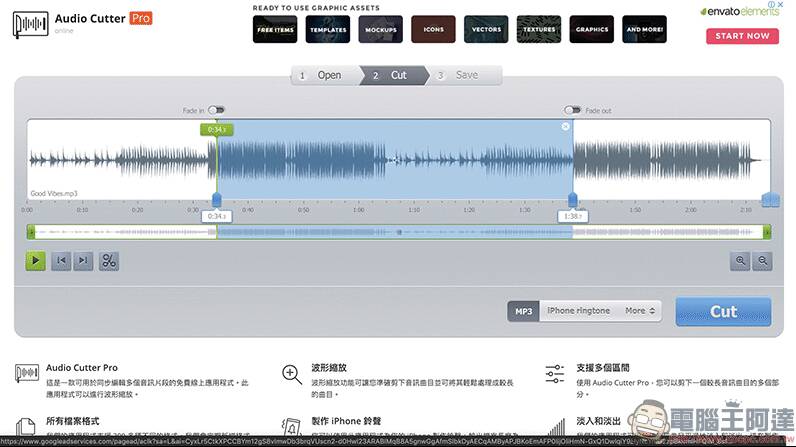Click the envato elements logo
The width and height of the screenshot is (796, 447).
tap(739, 12)
